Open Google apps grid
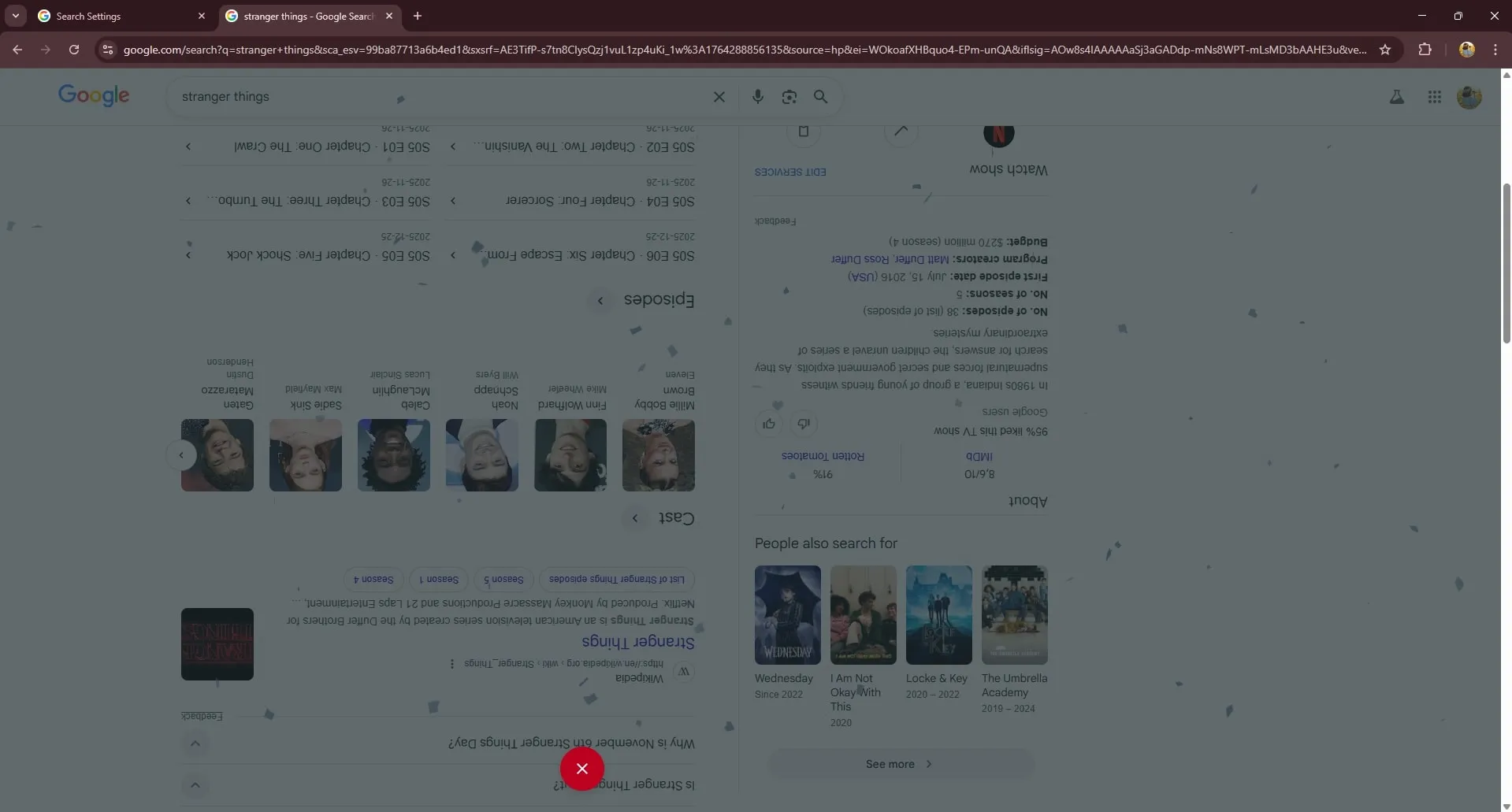The width and height of the screenshot is (1512, 812). click(1434, 97)
